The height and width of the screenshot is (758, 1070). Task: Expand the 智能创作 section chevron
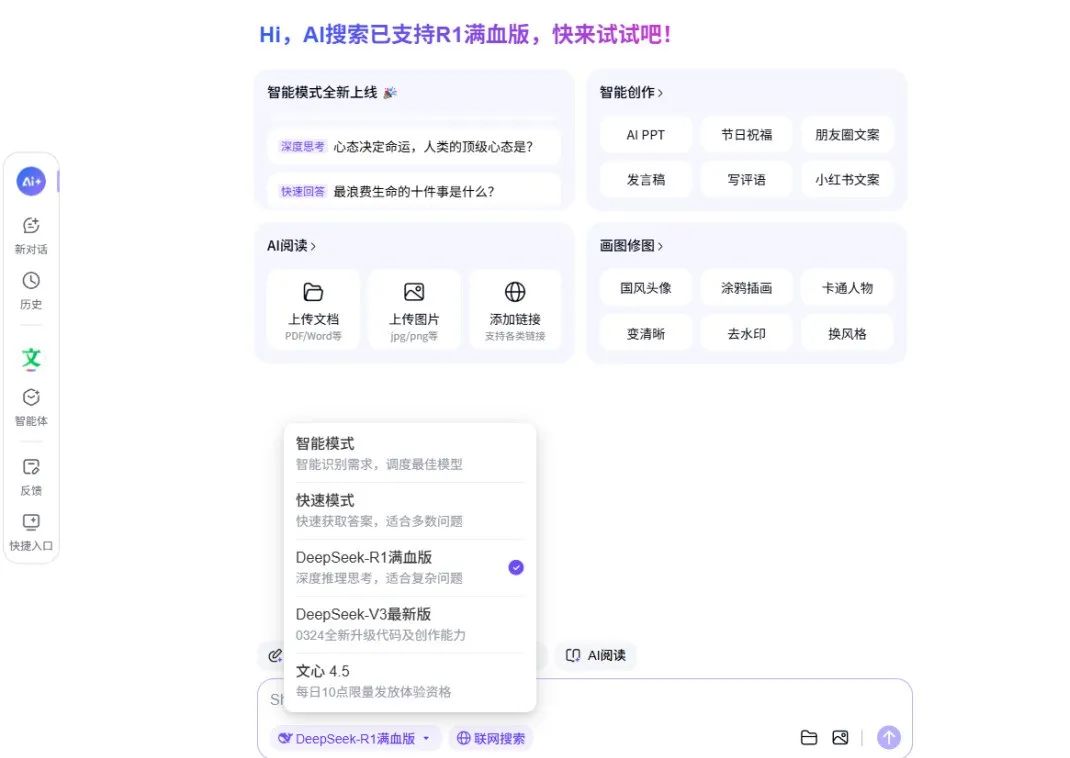click(x=660, y=93)
